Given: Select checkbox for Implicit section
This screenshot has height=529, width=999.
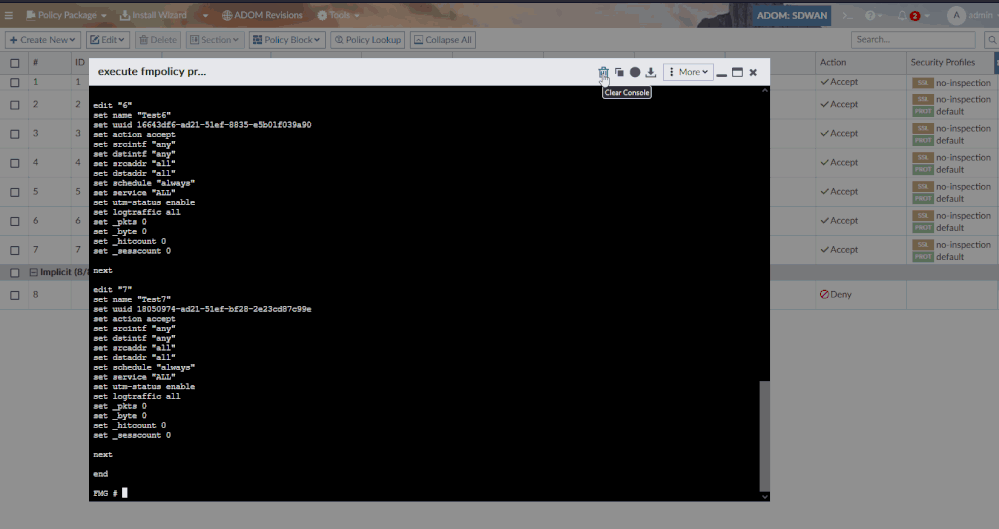Looking at the screenshot, I should (x=15, y=272).
